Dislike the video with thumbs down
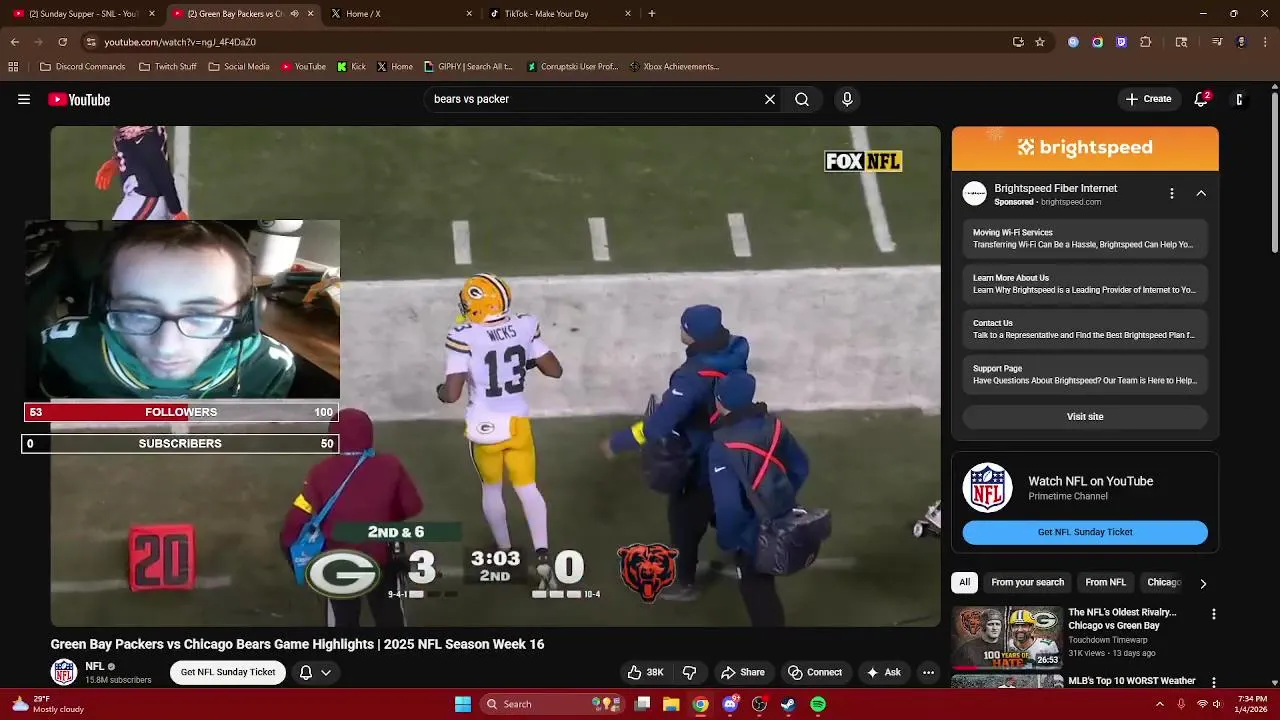1280x720 pixels. (689, 672)
